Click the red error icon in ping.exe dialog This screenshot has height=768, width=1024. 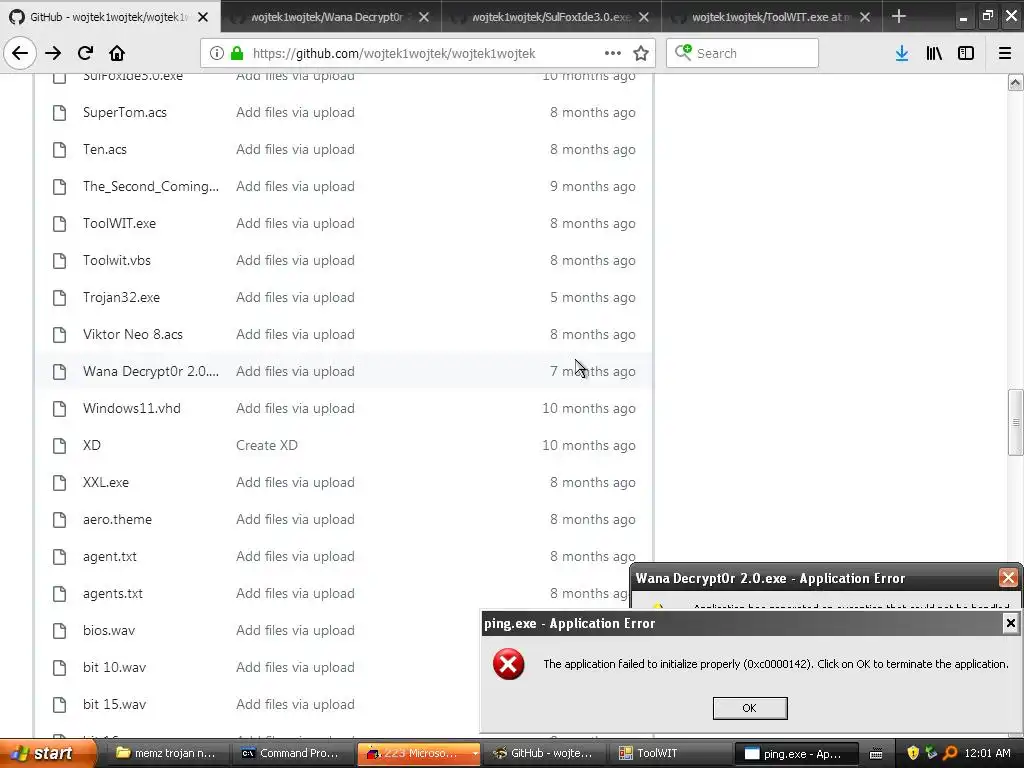[508, 664]
